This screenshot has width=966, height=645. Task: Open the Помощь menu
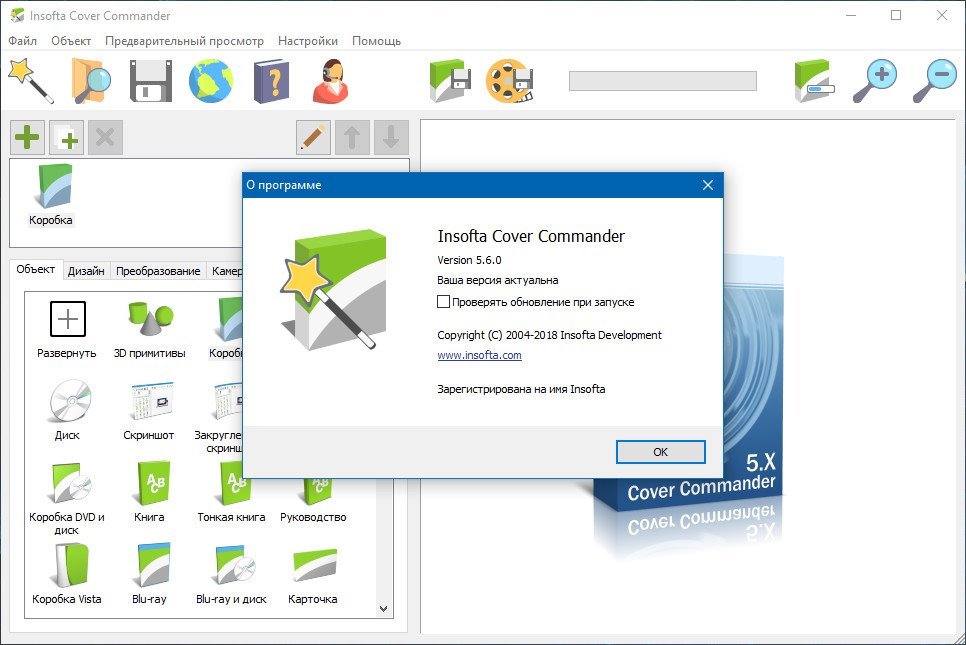coord(376,41)
